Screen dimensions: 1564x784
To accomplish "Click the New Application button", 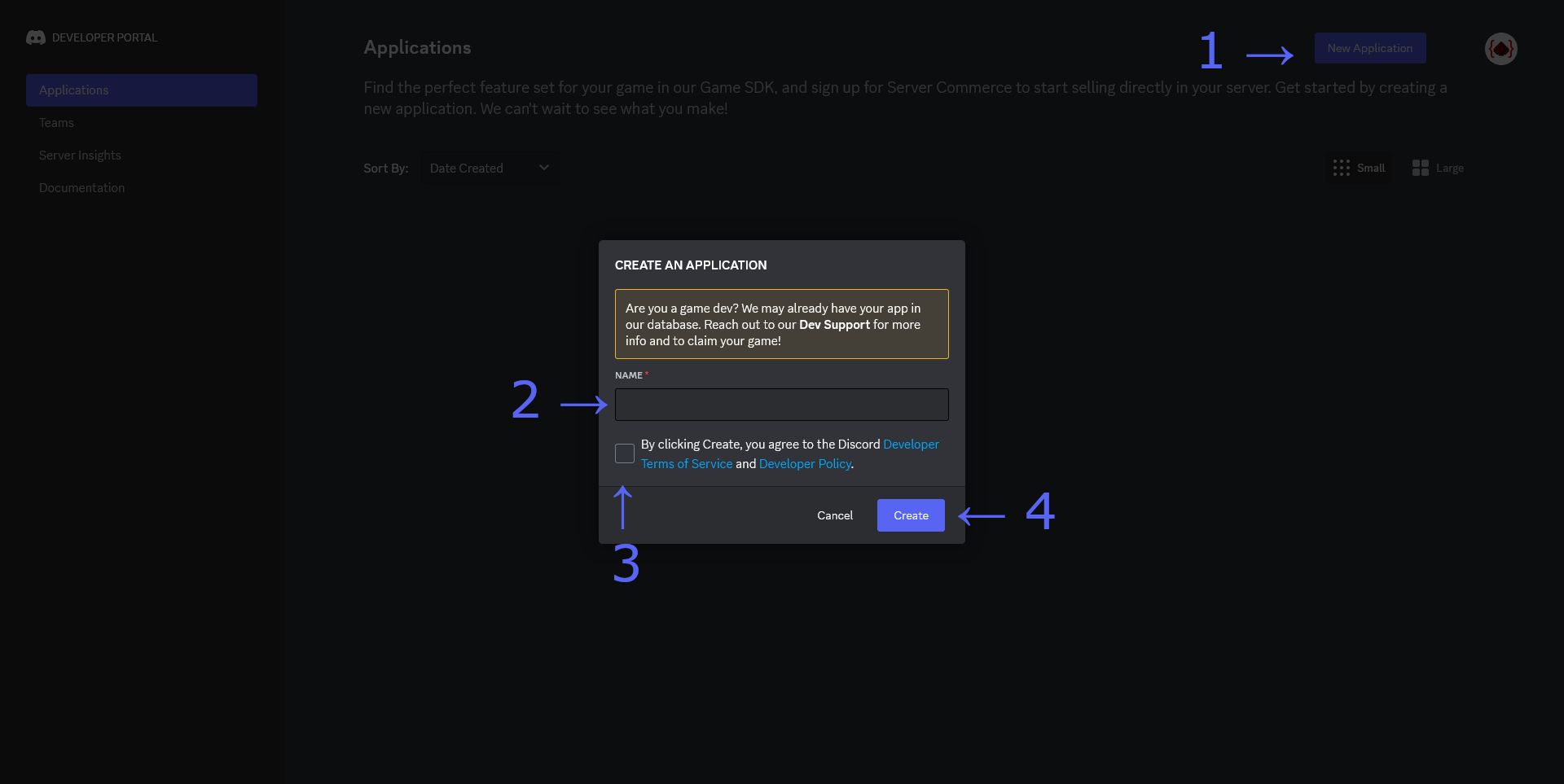I will 1370,48.
